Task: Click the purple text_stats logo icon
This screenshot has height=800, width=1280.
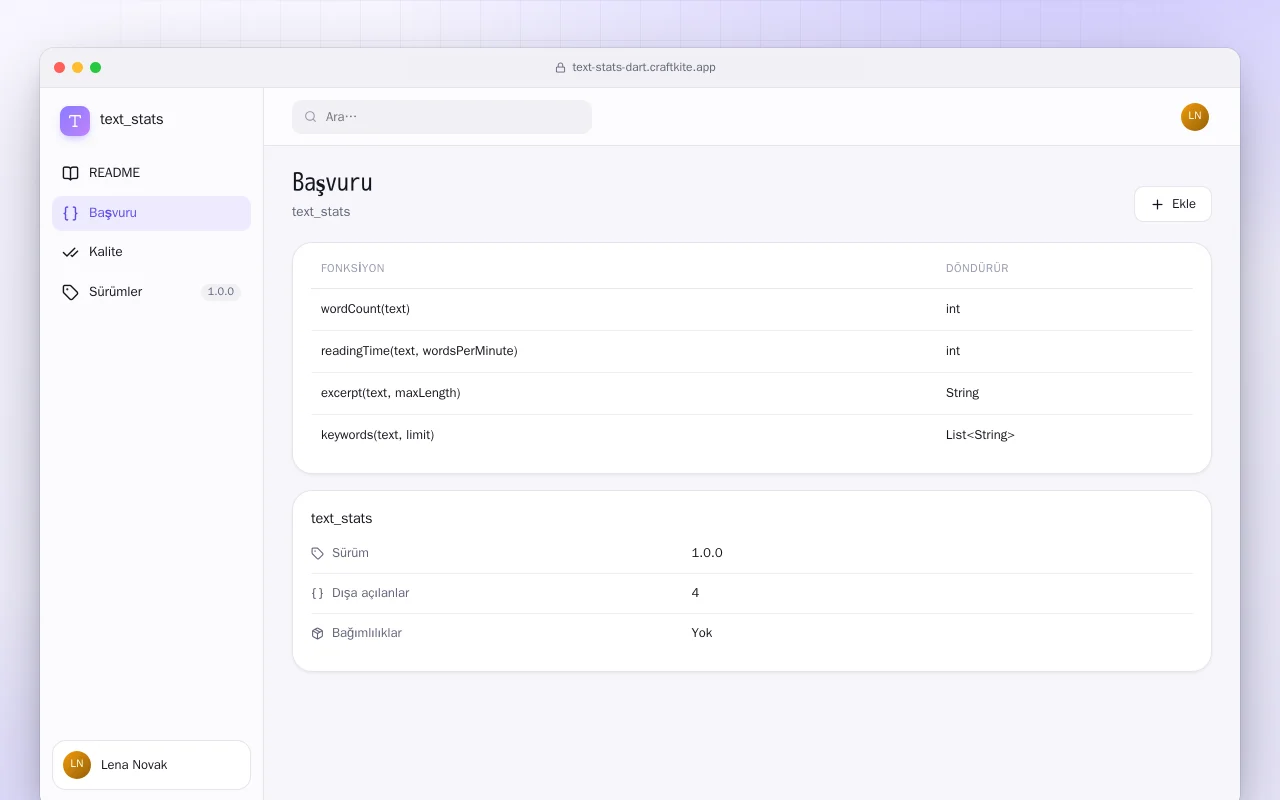Action: point(75,121)
